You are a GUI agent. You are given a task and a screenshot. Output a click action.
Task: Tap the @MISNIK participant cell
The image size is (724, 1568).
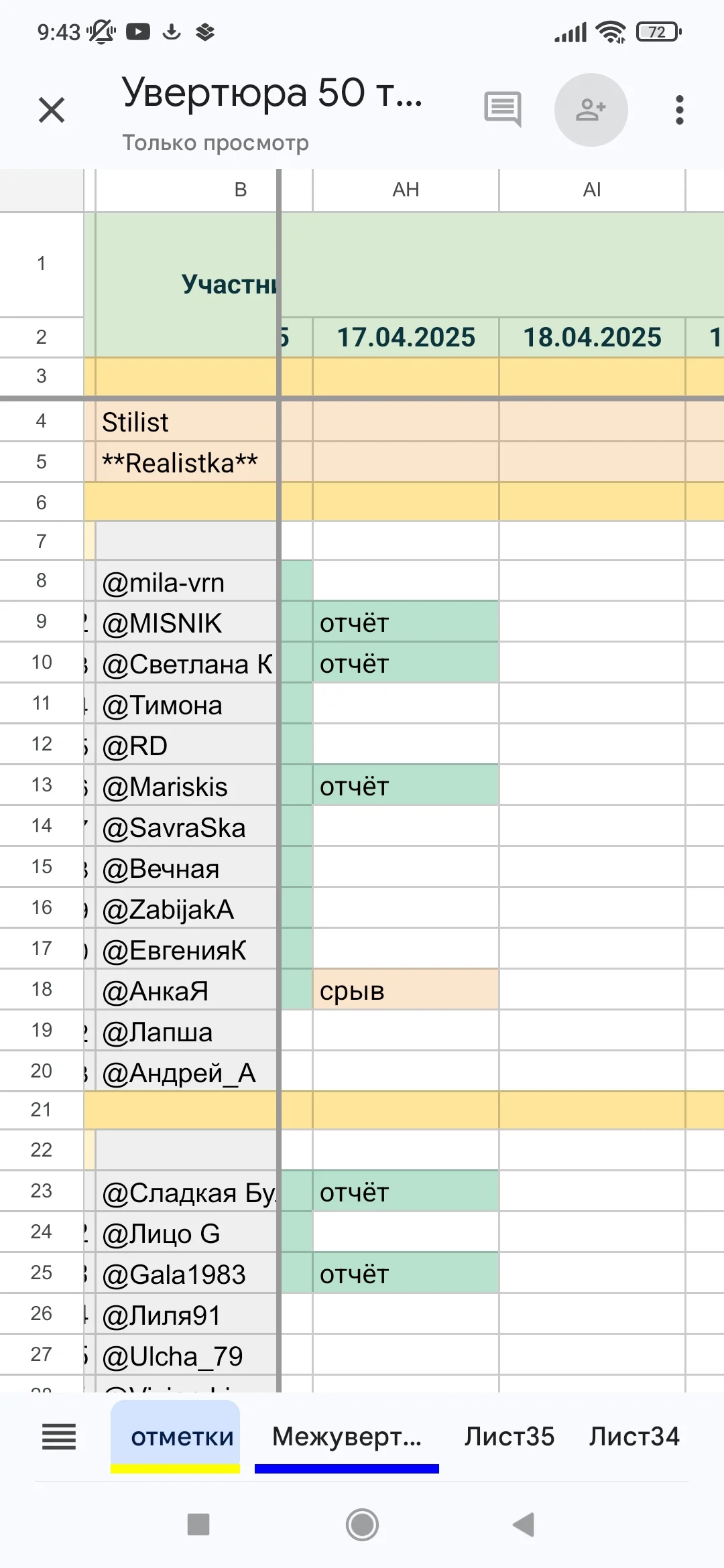pos(186,623)
